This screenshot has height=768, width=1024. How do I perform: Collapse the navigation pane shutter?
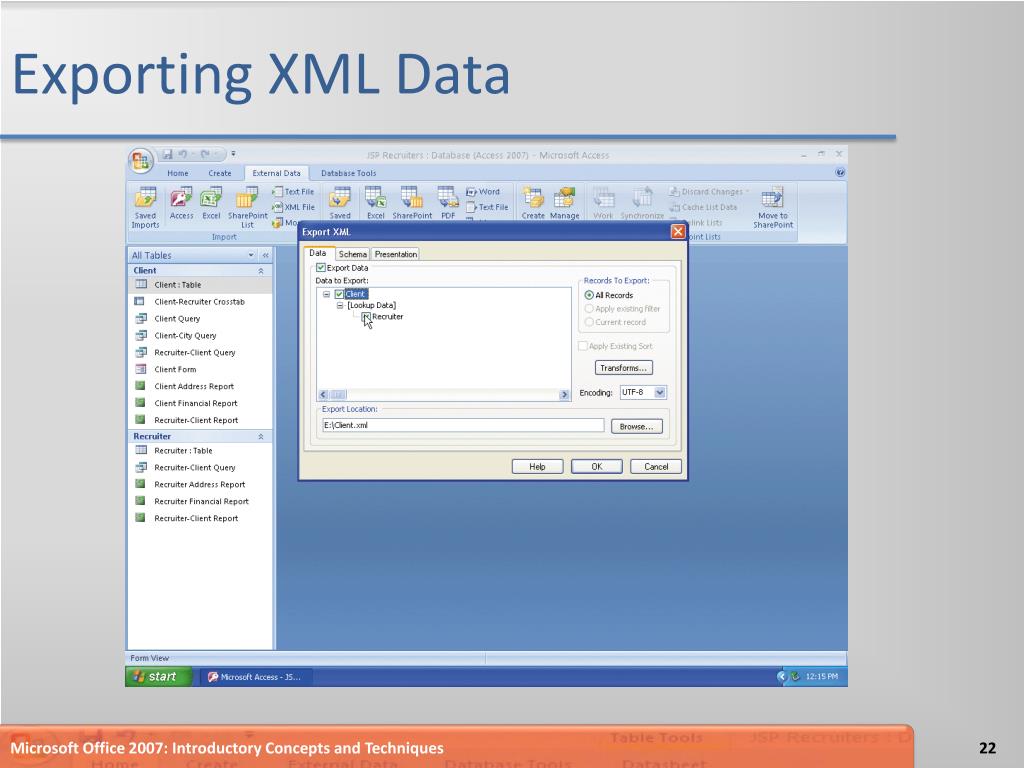coord(265,255)
